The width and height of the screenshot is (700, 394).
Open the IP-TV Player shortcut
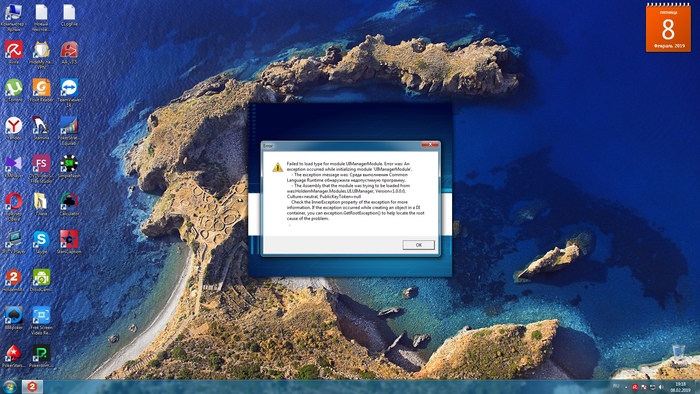point(13,242)
